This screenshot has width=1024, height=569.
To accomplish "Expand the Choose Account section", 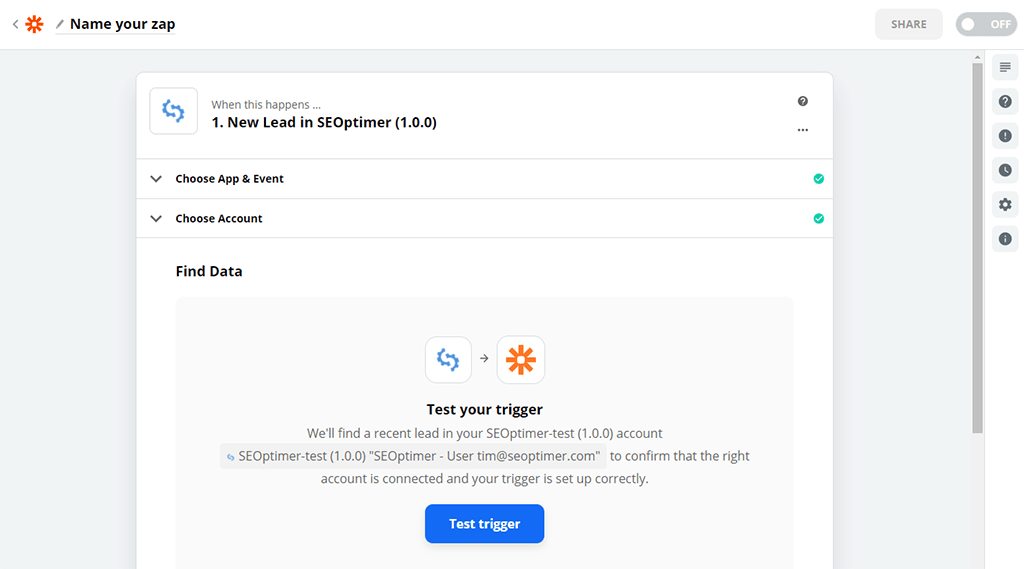I will (219, 218).
